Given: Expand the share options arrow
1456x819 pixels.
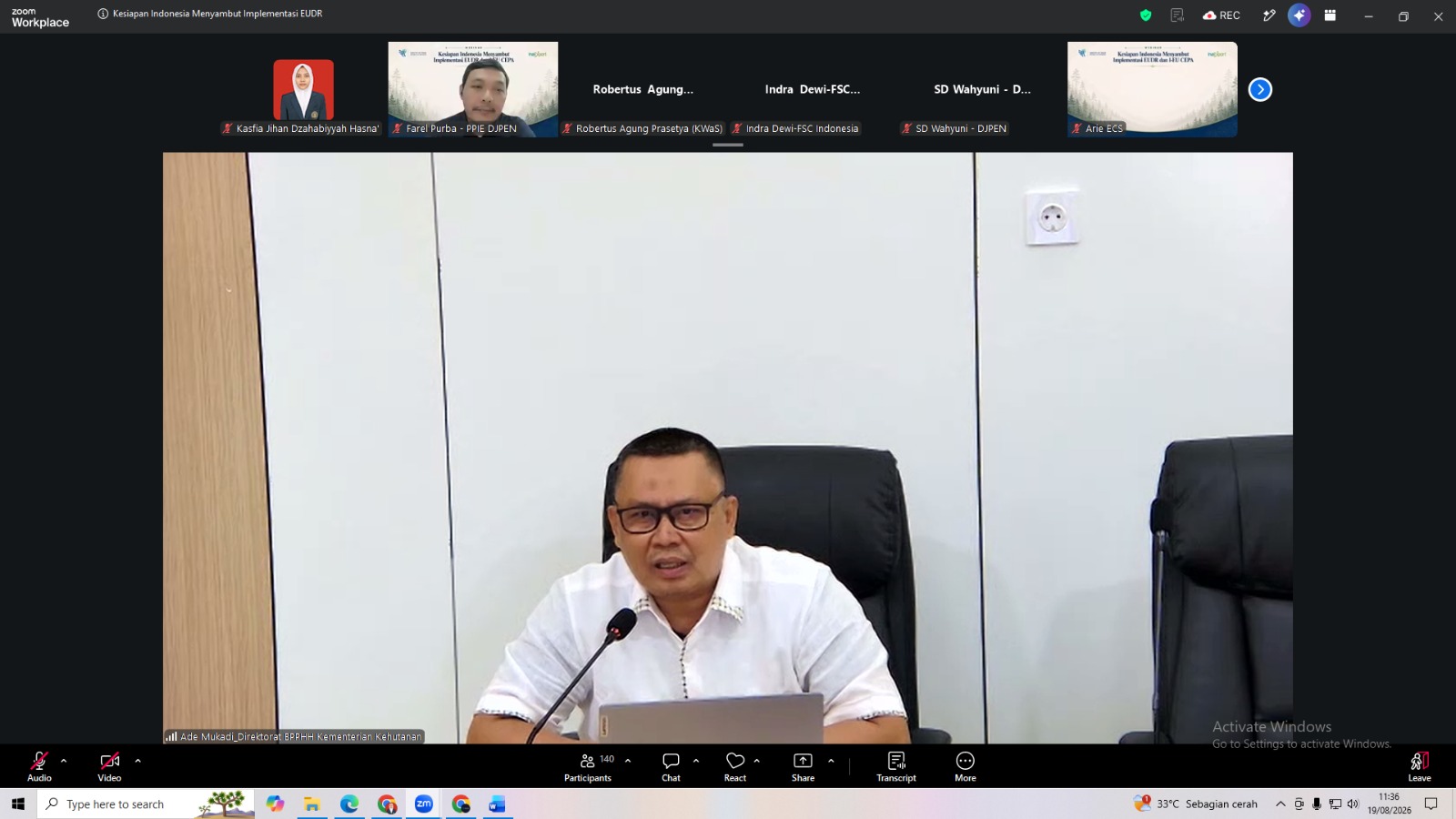Looking at the screenshot, I should pyautogui.click(x=831, y=761).
